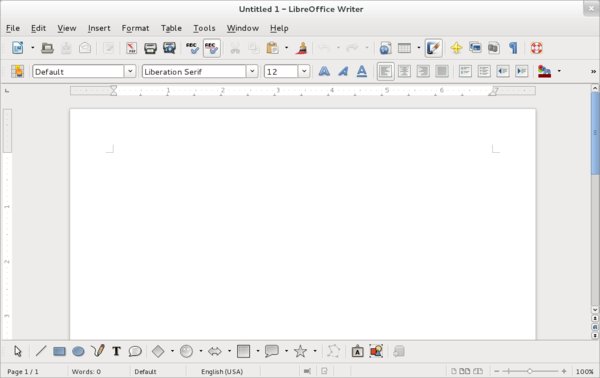Apply the font color button
Viewport: 600px width, 378px height.
pos(545,72)
